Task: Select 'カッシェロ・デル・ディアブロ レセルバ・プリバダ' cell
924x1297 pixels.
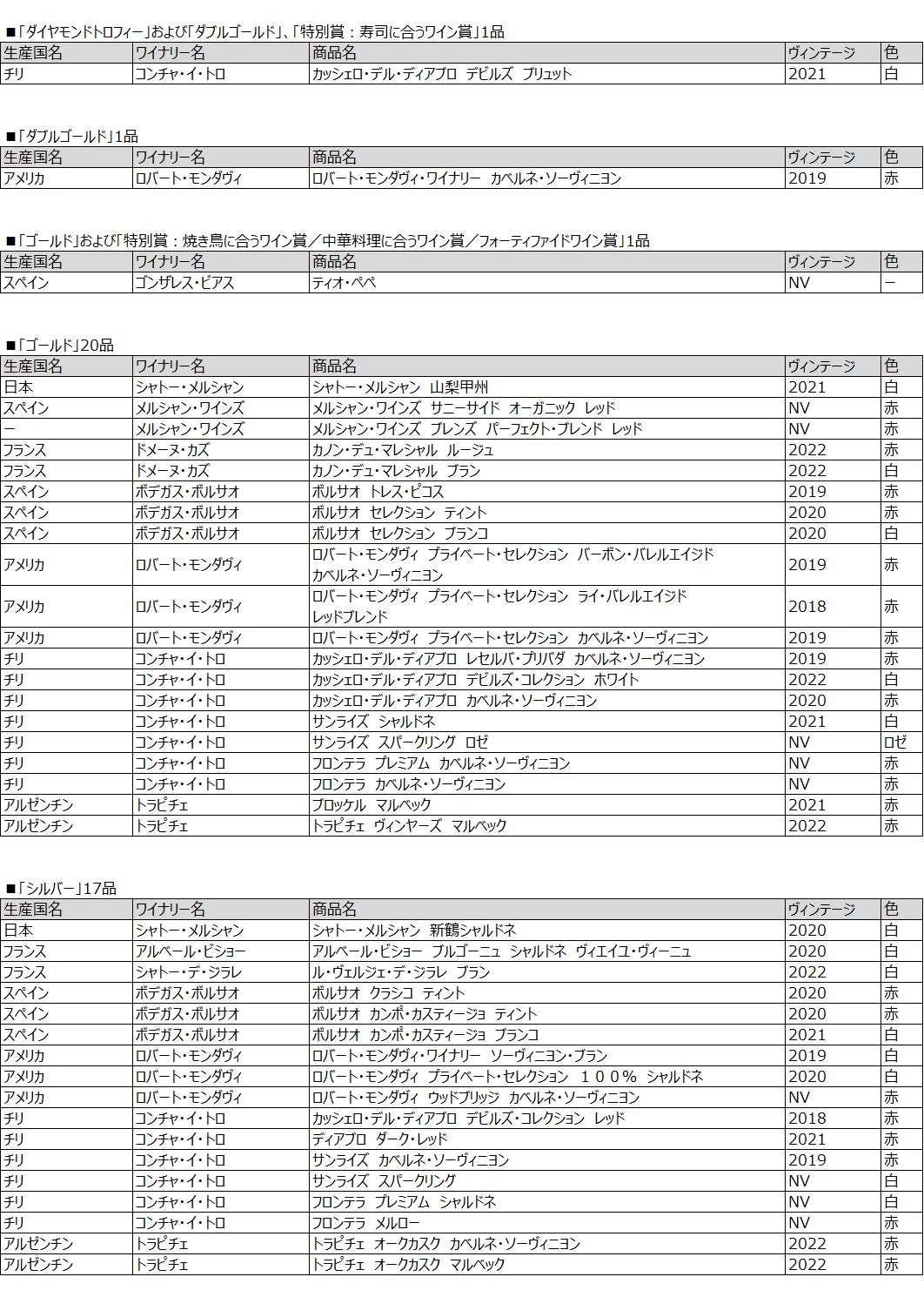Action: click(546, 659)
